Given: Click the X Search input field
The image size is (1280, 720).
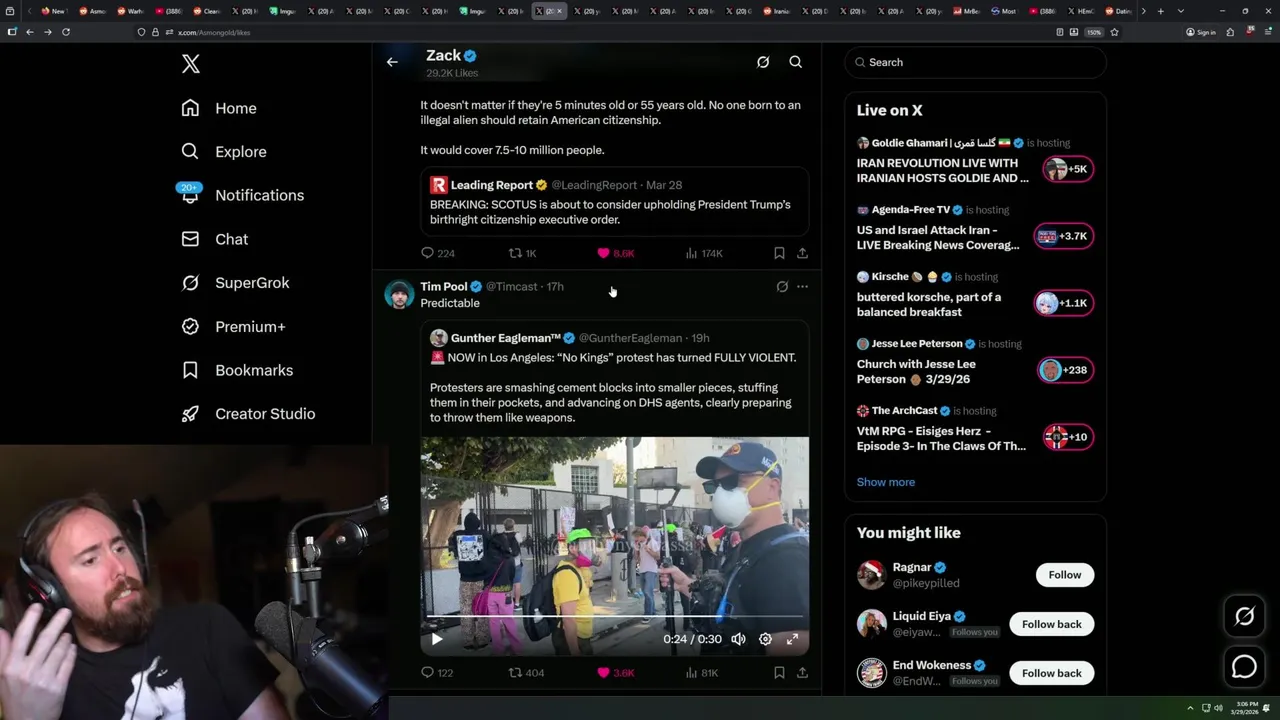Looking at the screenshot, I should click(975, 62).
